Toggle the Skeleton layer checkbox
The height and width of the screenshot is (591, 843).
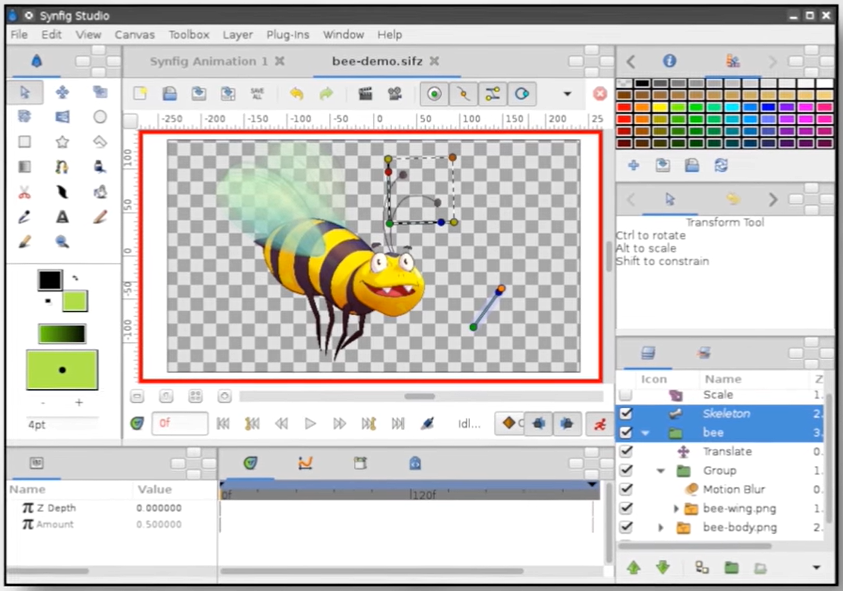626,414
